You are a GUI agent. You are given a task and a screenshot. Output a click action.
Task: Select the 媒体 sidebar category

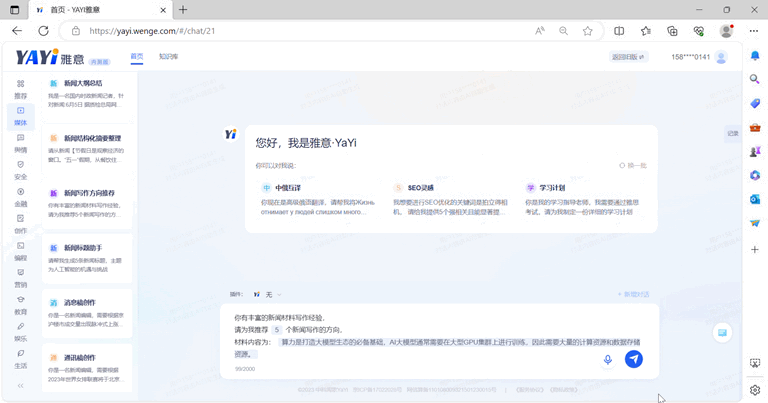click(x=21, y=117)
